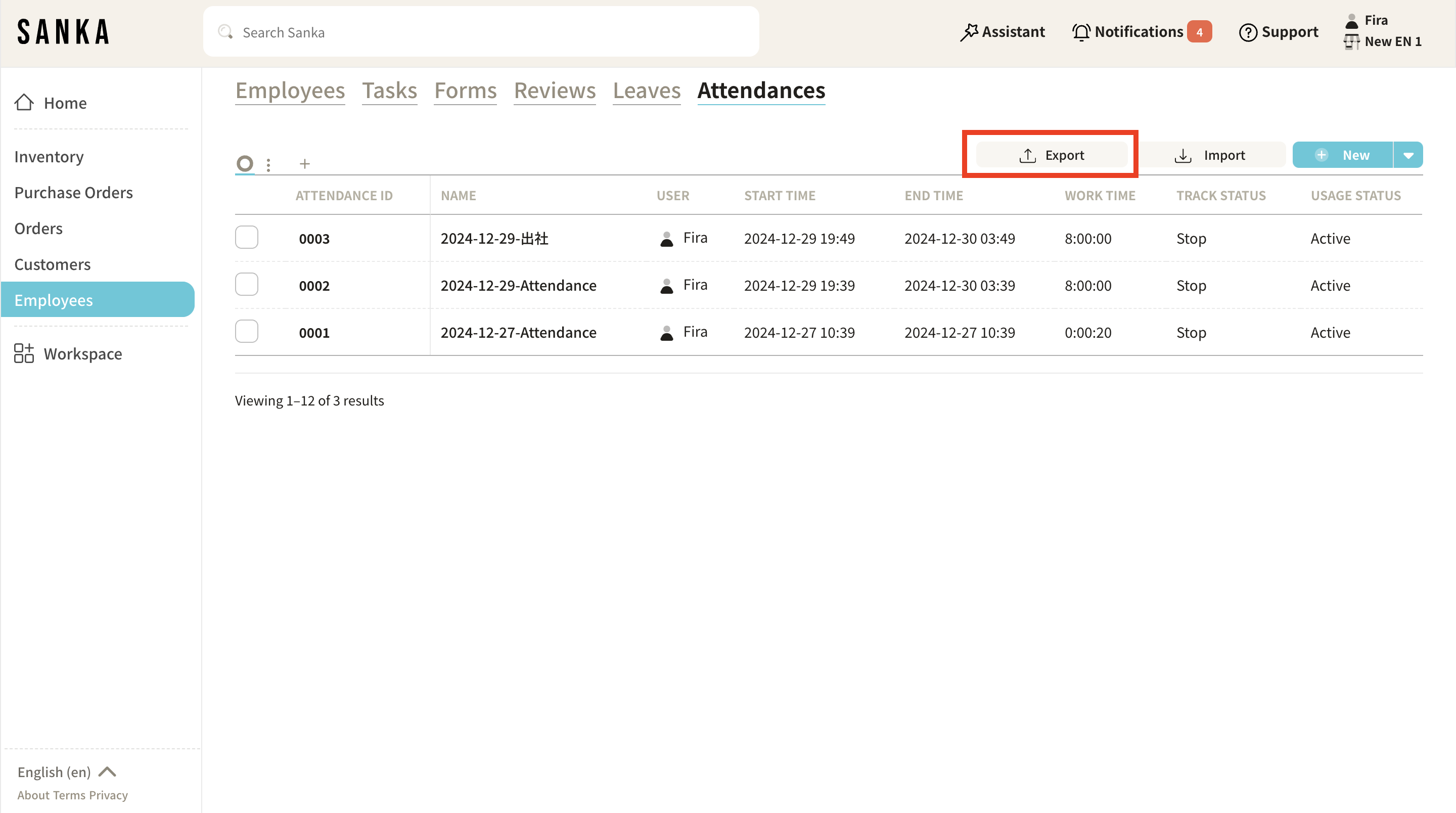This screenshot has height=813, width=1456.
Task: Expand the New button dropdown arrow
Action: pyautogui.click(x=1408, y=155)
